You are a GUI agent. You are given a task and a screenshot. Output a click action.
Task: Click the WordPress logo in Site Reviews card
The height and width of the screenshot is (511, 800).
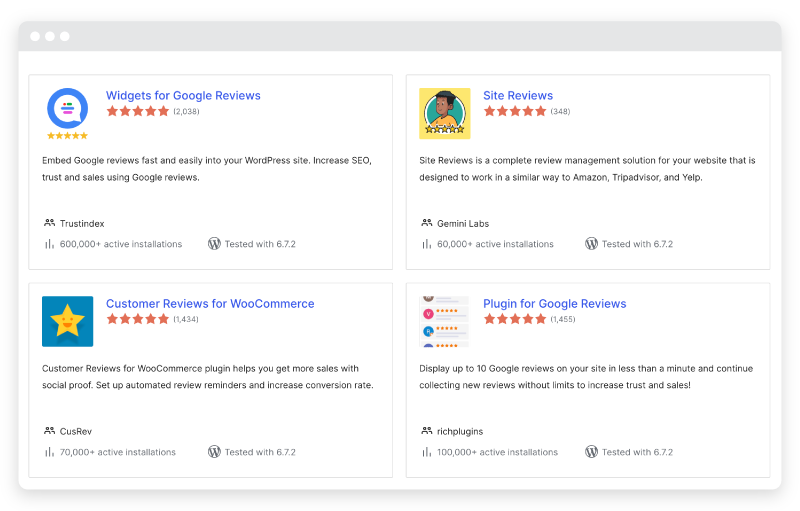pos(591,243)
